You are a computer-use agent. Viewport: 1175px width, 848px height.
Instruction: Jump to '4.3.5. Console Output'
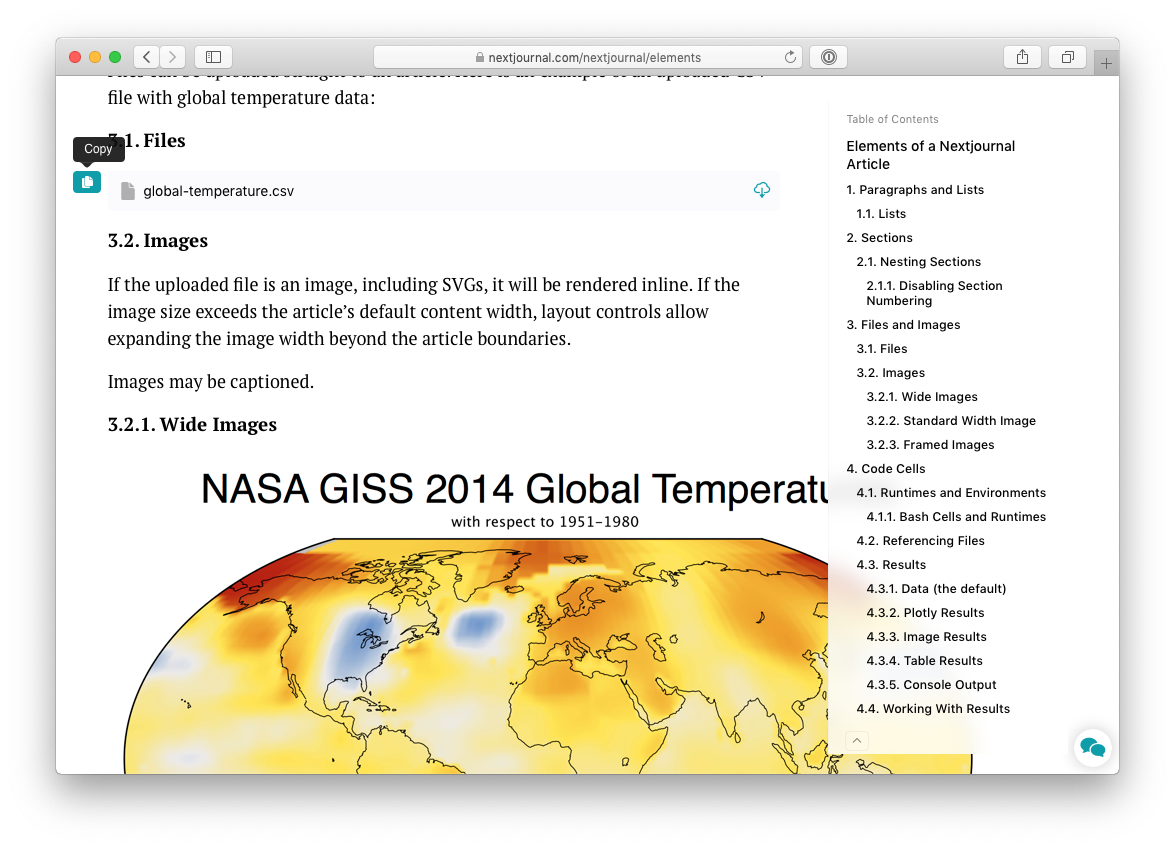coord(931,684)
